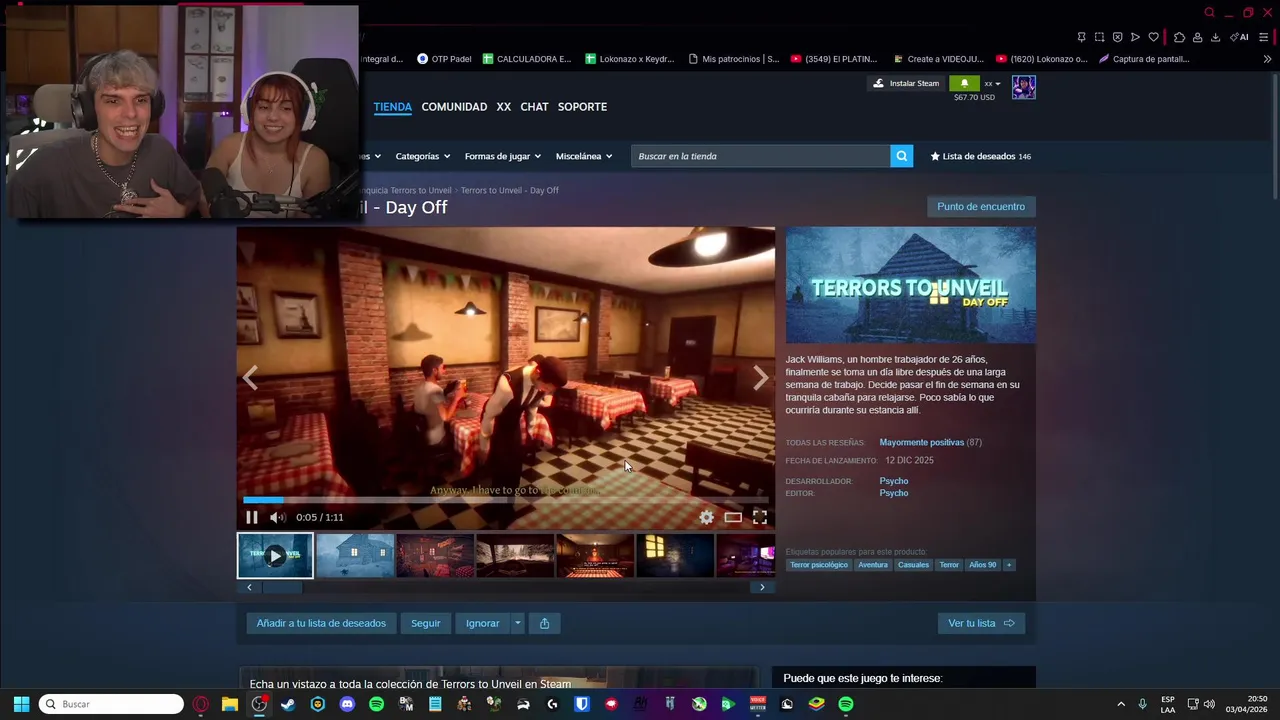Open the TIENDA tab
1280x720 pixels.
click(x=392, y=107)
